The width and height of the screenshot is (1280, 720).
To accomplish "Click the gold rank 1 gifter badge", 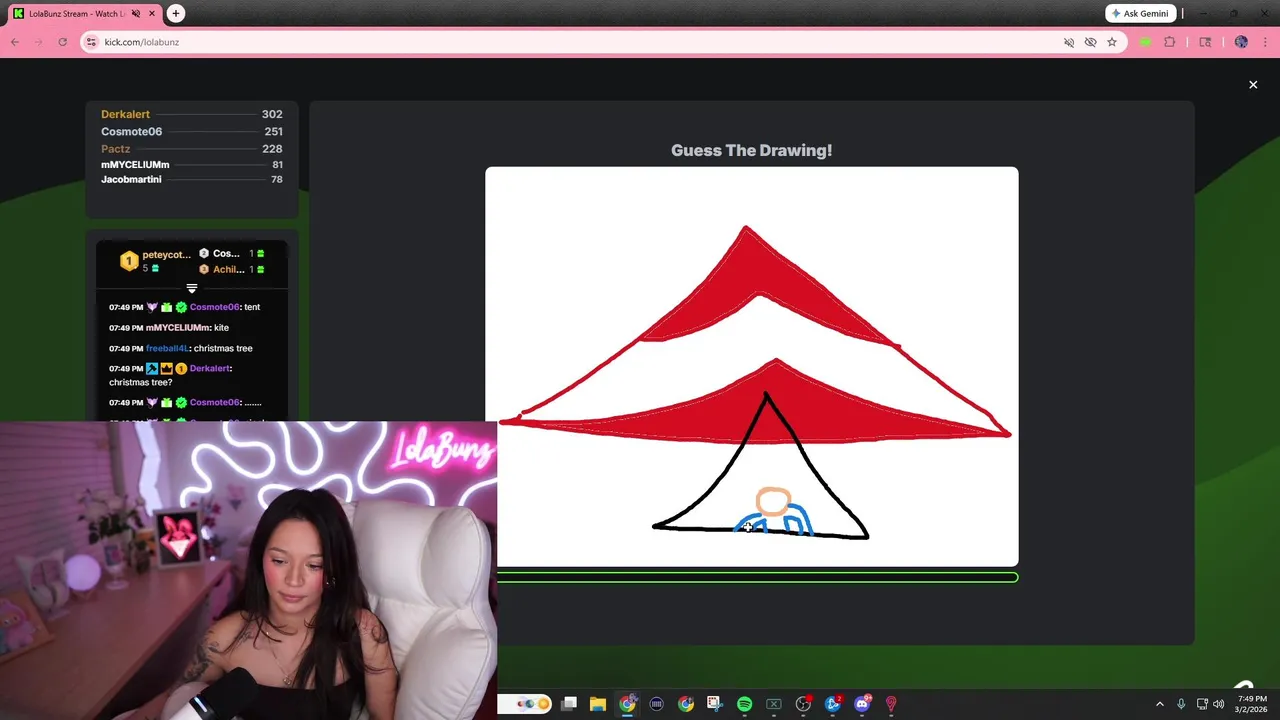I will pos(128,261).
